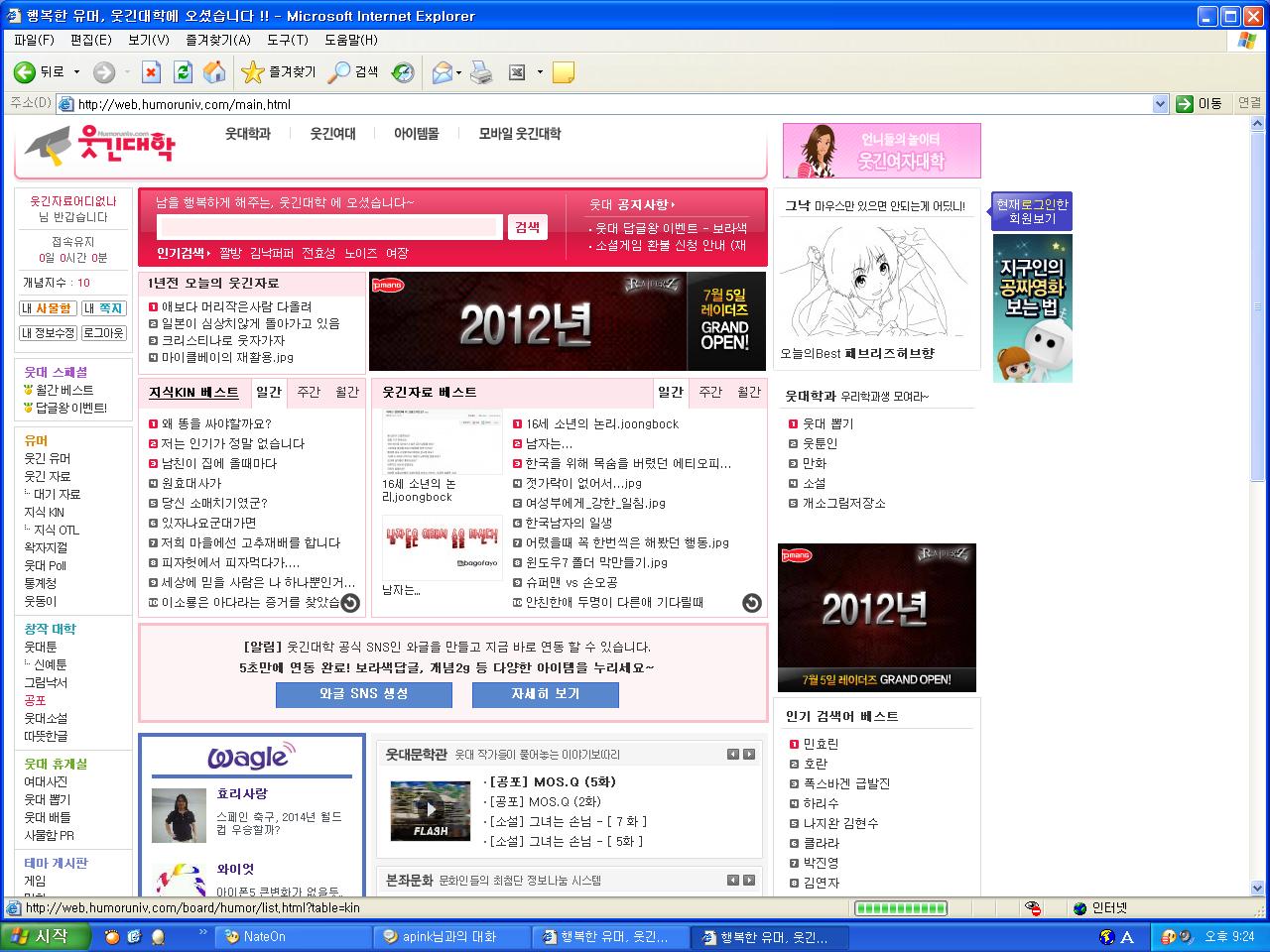Open the 웃긴여자대학 banner
Image resolution: width=1270 pixels, height=952 pixels.
click(x=882, y=151)
